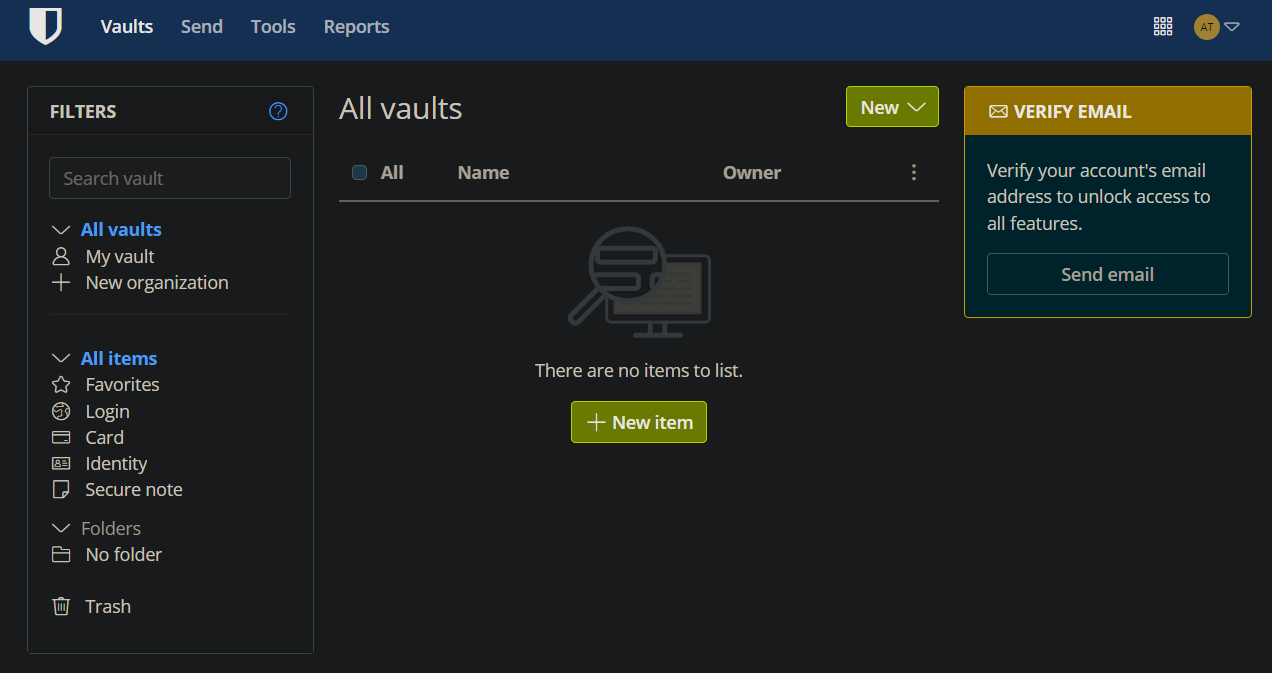Viewport: 1272px width, 673px height.
Task: Click the My vault person icon
Action: point(61,256)
